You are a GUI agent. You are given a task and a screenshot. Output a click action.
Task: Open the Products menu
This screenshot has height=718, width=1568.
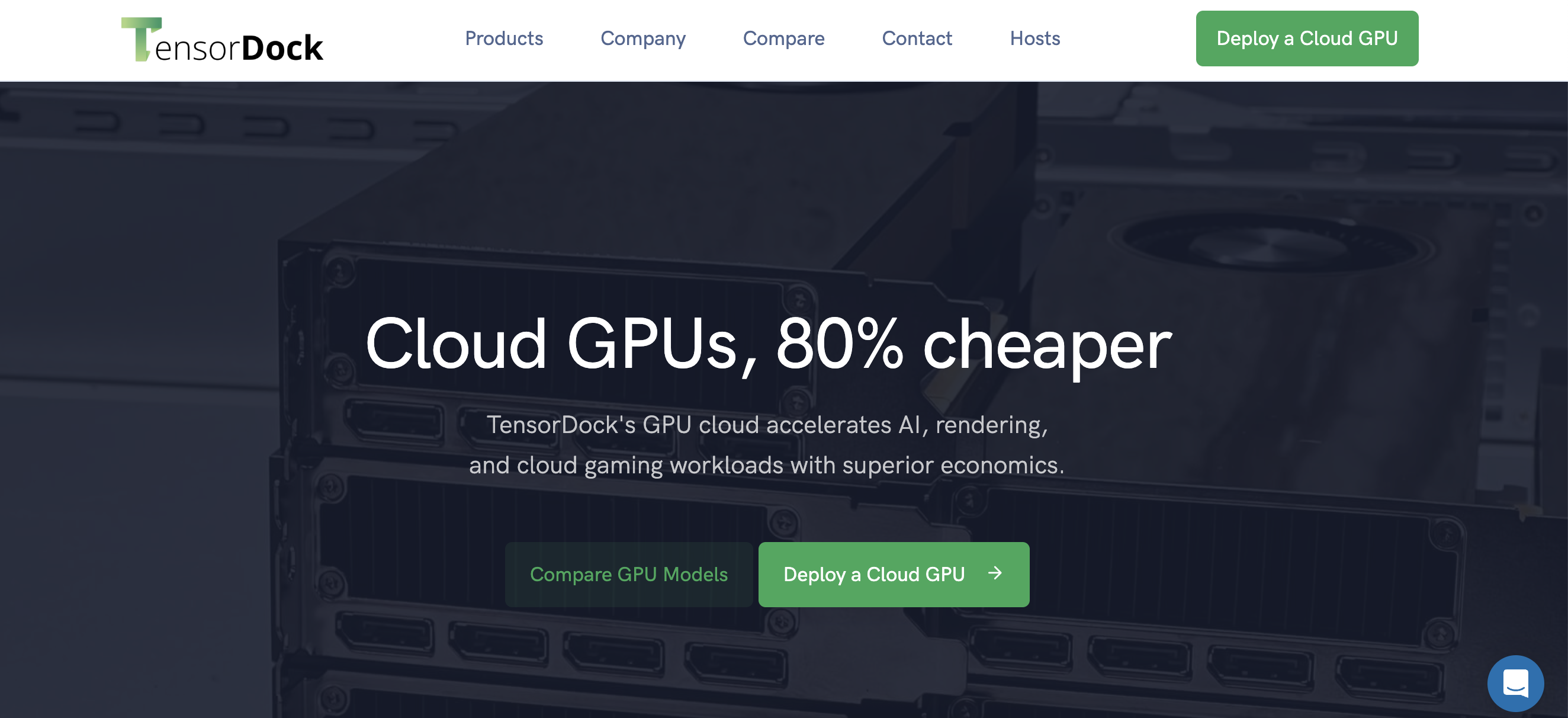click(x=503, y=39)
